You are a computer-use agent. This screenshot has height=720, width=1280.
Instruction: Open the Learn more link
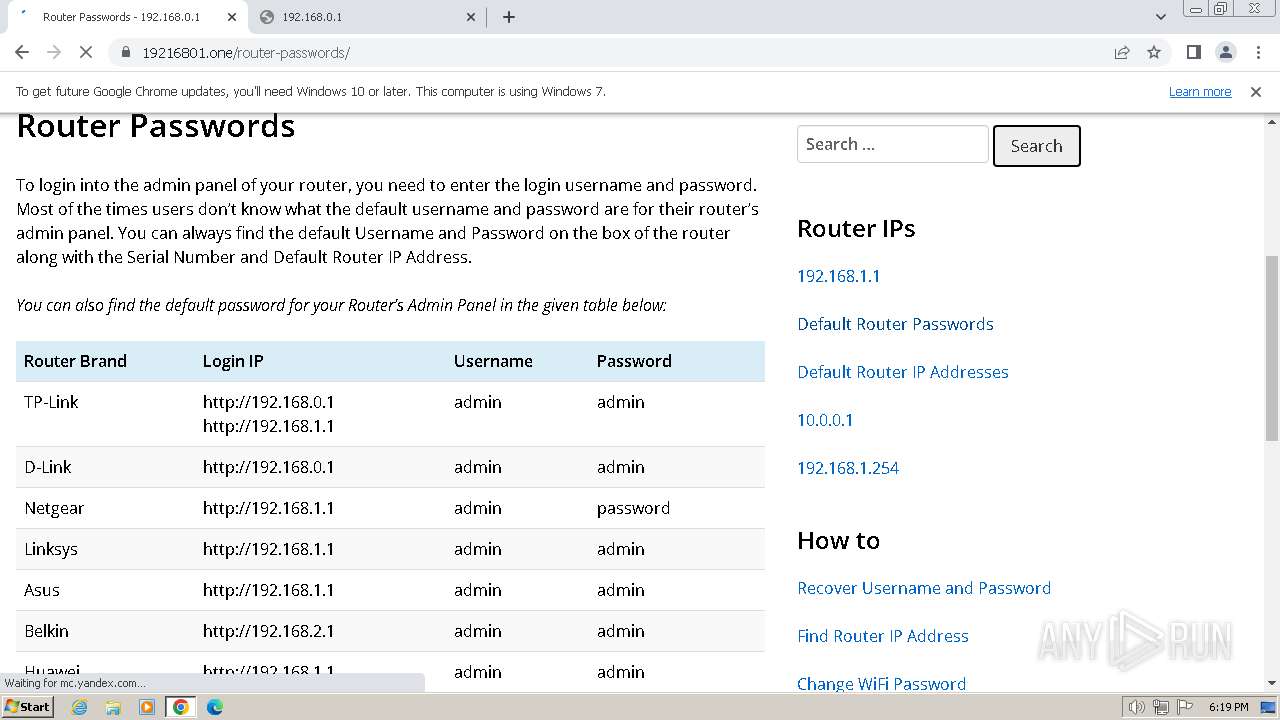coord(1200,92)
